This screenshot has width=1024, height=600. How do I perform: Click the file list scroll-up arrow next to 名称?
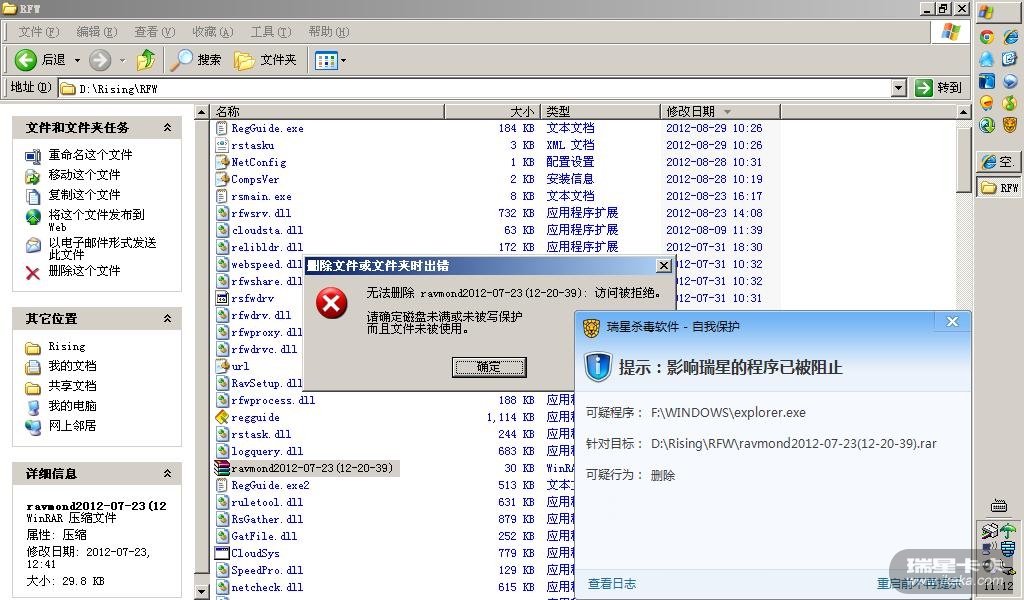202,112
